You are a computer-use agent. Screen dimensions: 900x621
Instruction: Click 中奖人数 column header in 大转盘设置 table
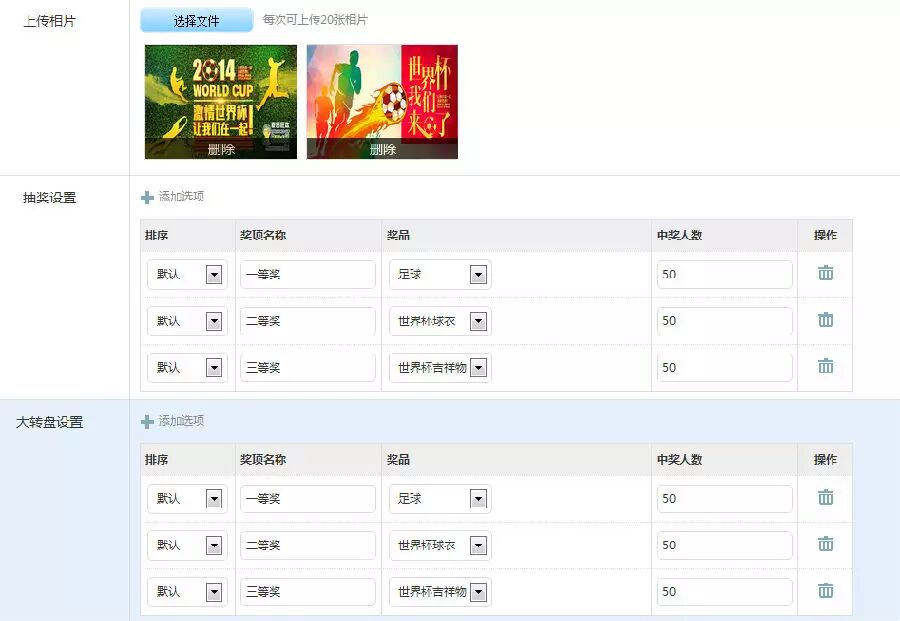point(680,459)
